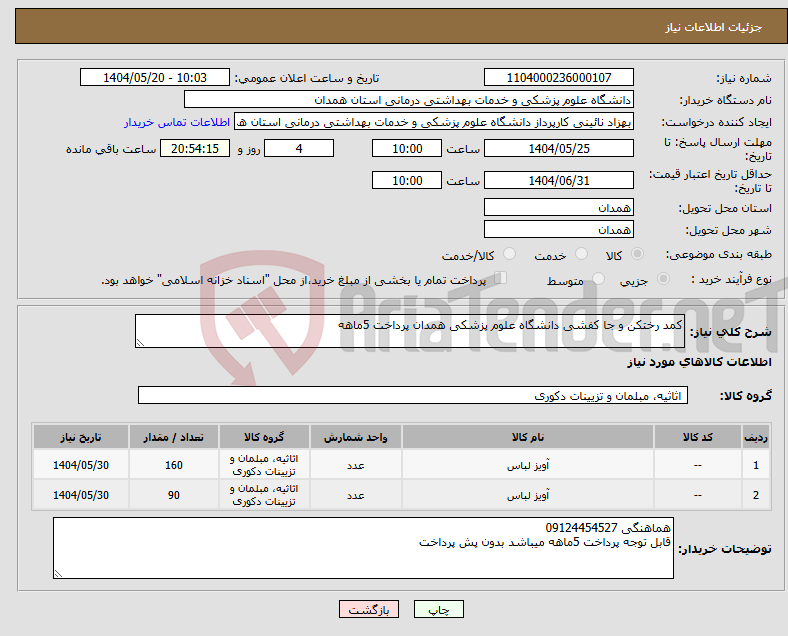Toggle the اسناد خزانه اسلامی payment checkbox
Screen dimensions: 788x636
pyautogui.click(x=501, y=278)
